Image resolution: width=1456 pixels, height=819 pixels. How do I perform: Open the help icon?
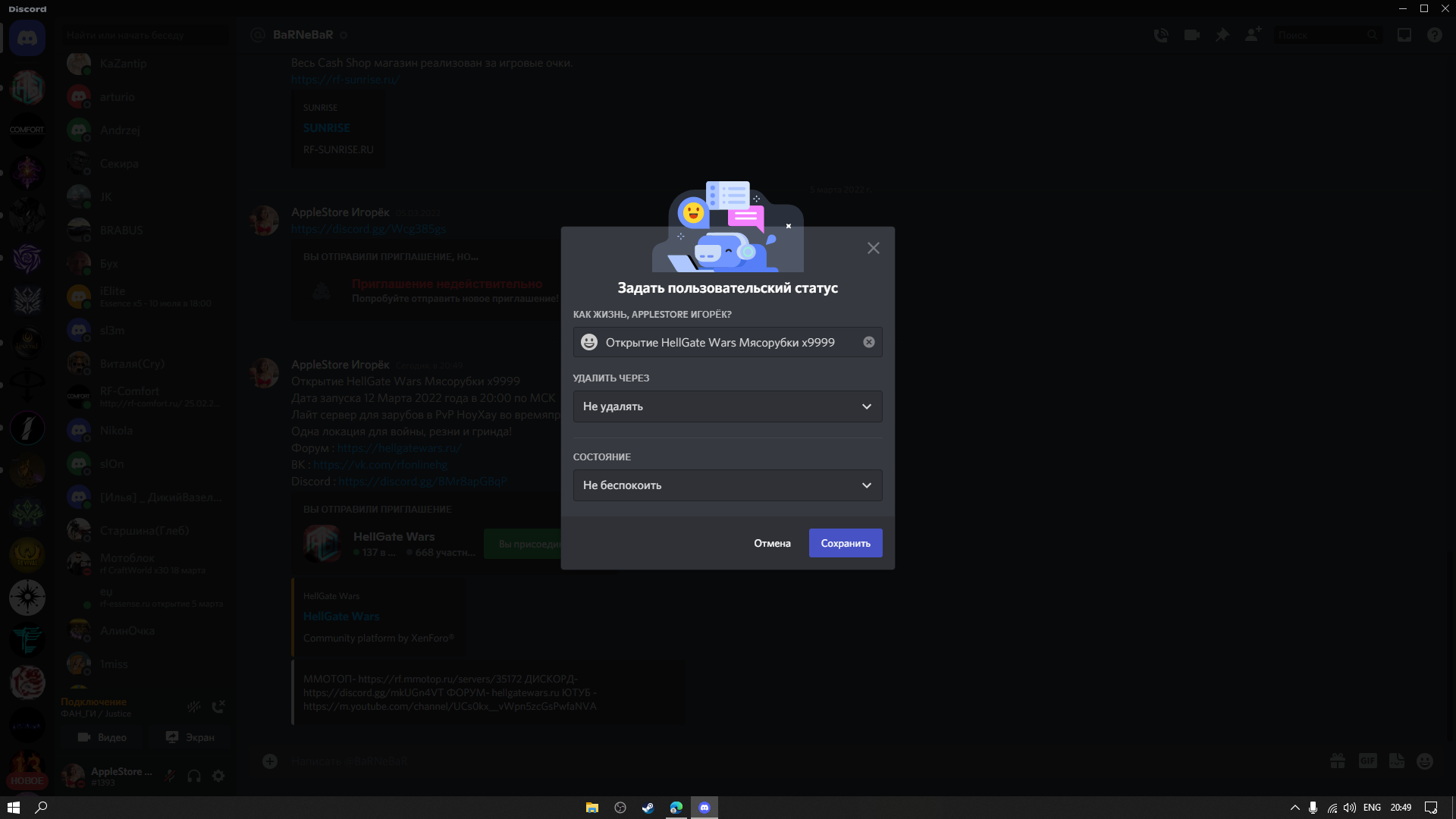[x=1435, y=35]
